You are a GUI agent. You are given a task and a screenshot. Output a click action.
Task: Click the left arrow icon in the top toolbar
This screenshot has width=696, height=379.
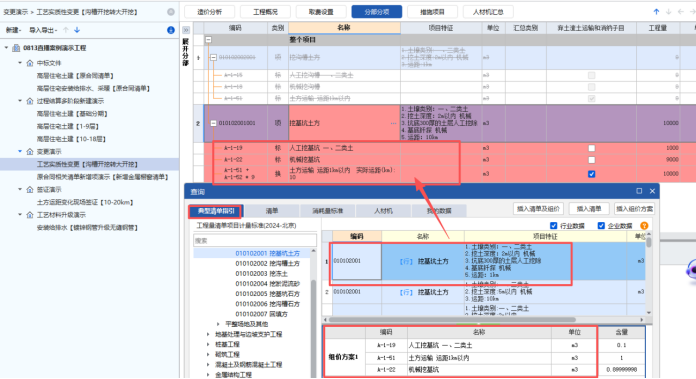(680, 12)
